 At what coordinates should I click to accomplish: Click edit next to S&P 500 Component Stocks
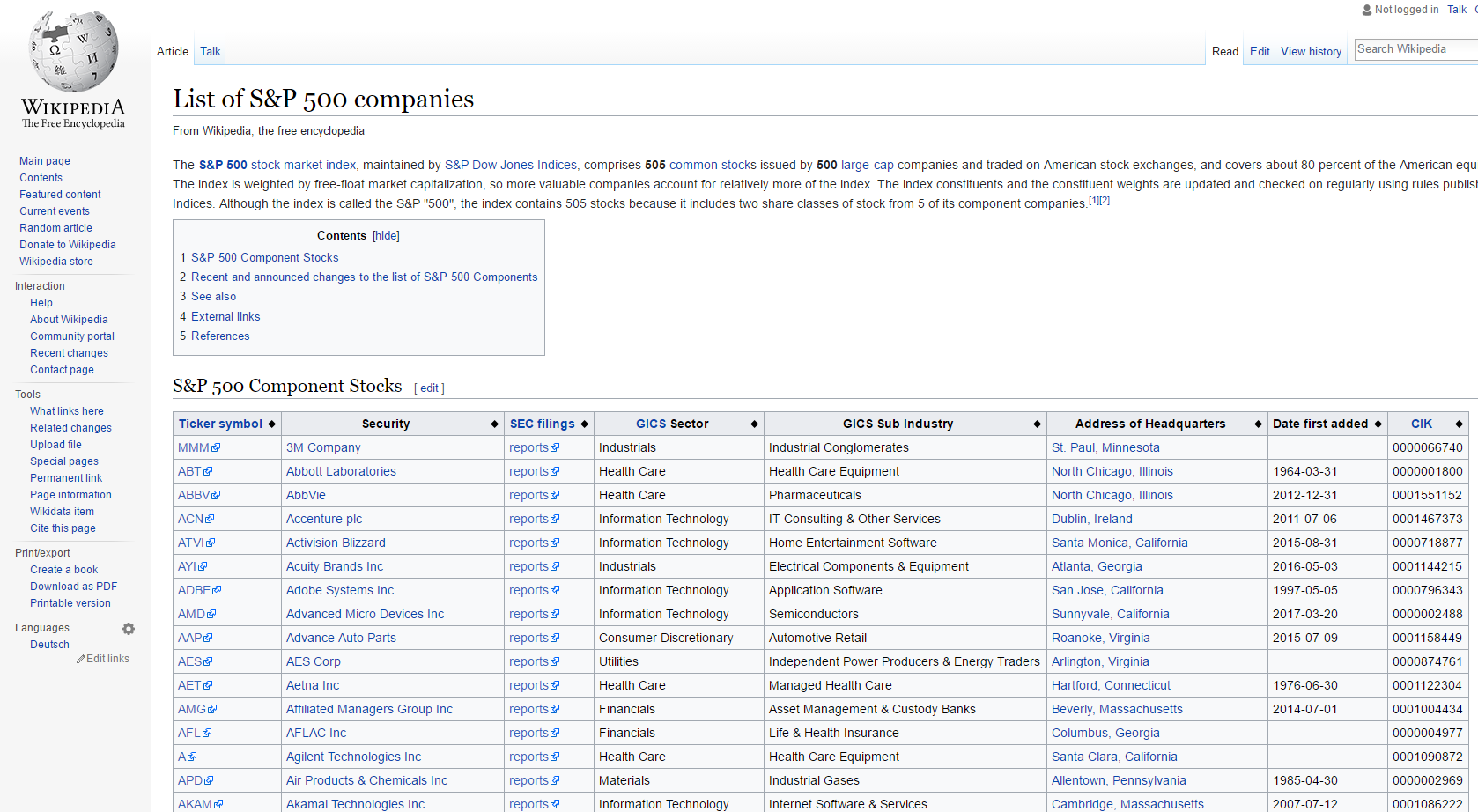tap(429, 388)
